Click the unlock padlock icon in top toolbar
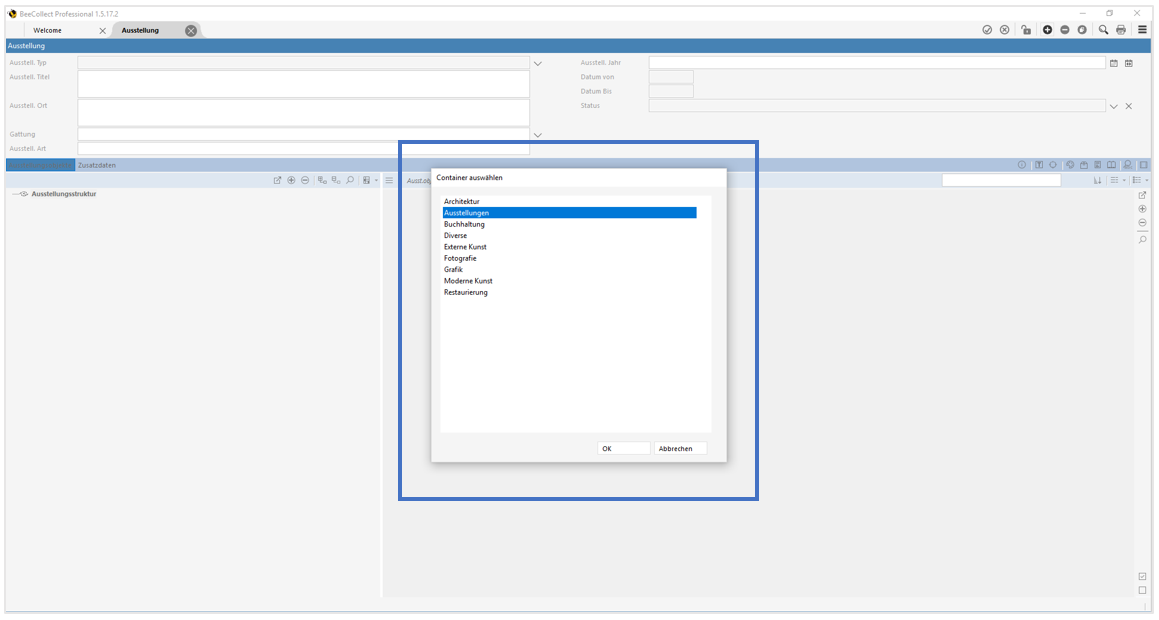 coord(1026,30)
